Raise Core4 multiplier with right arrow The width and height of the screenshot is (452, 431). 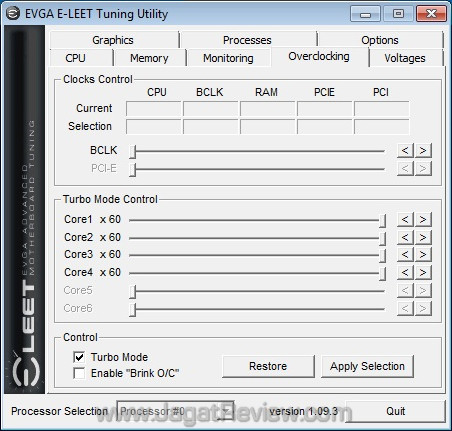pos(423,273)
